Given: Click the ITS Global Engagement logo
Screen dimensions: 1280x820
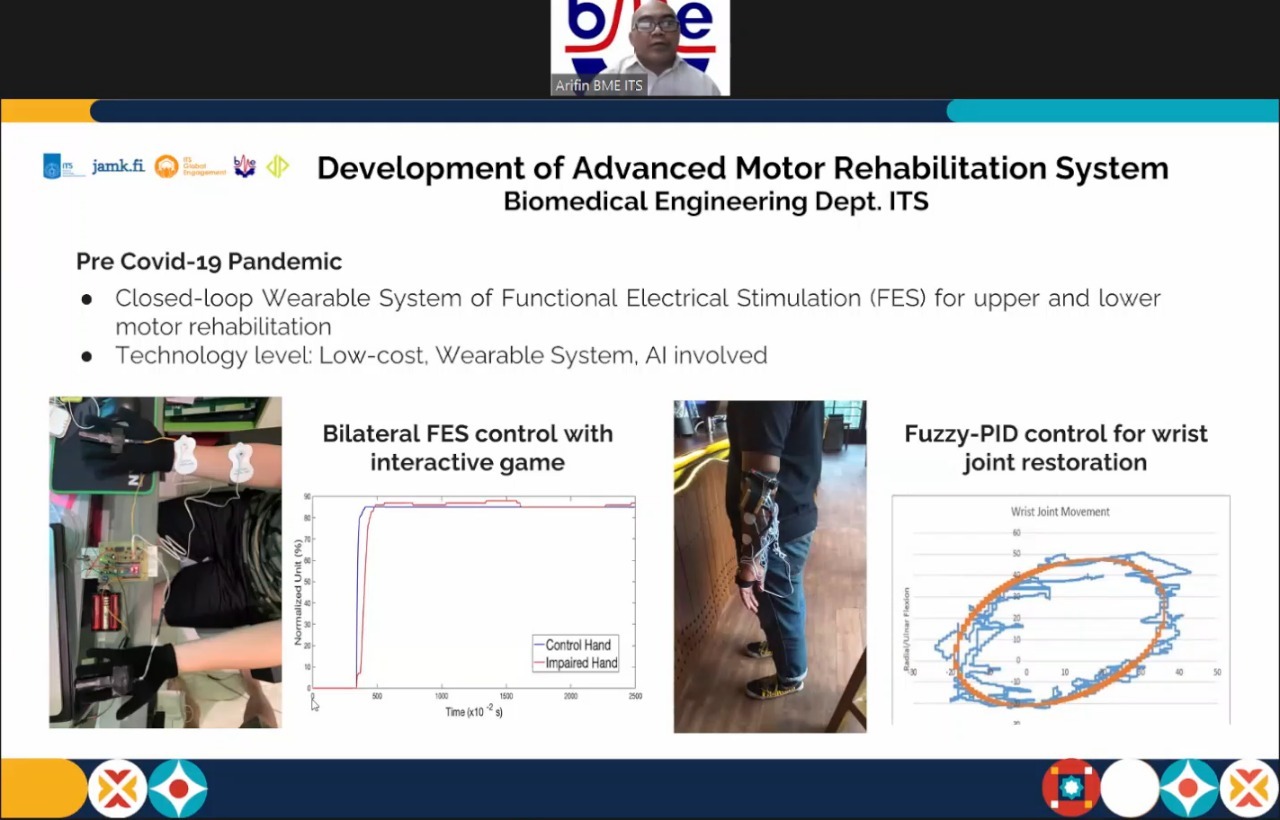Looking at the screenshot, I should [190, 166].
